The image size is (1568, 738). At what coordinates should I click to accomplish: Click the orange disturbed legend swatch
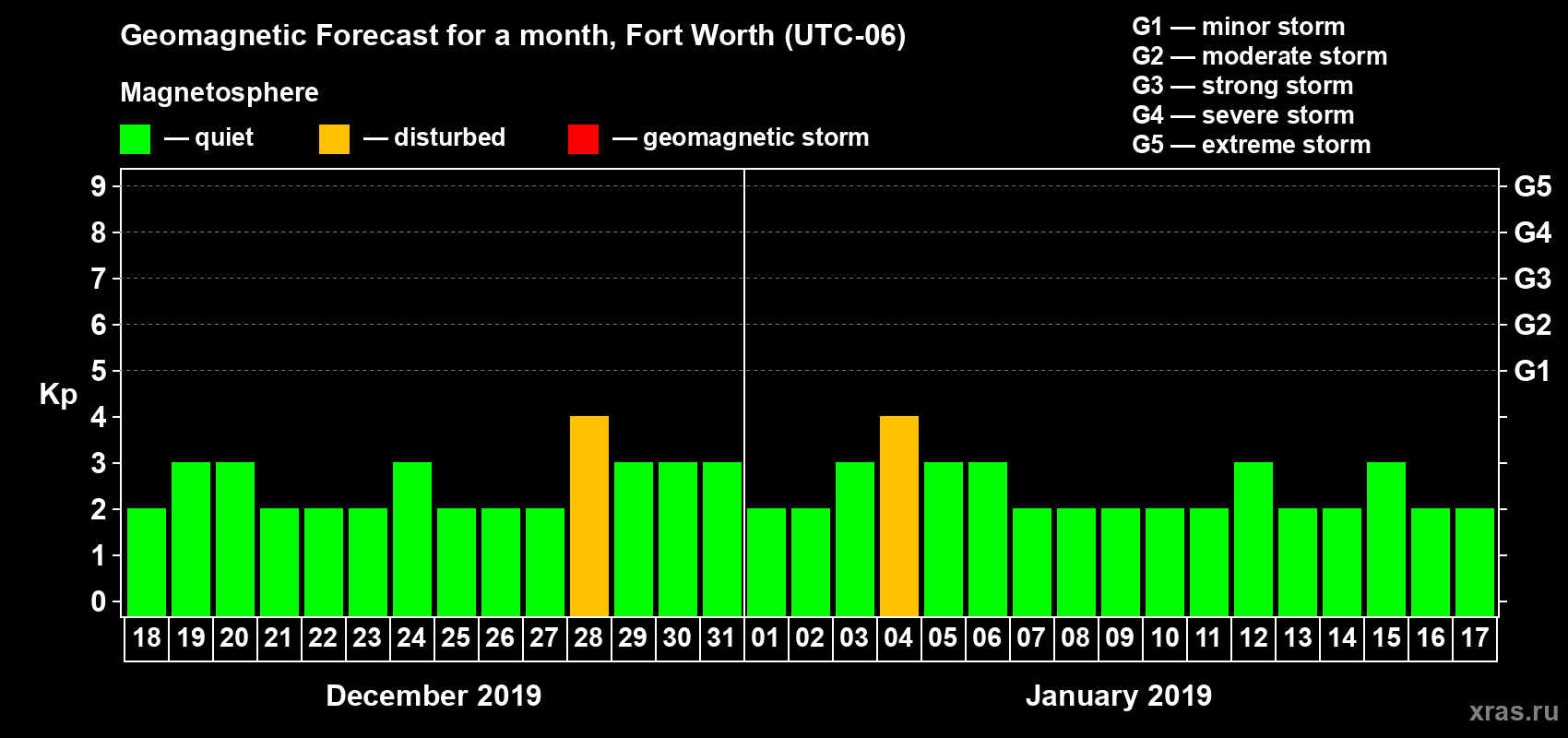334,139
